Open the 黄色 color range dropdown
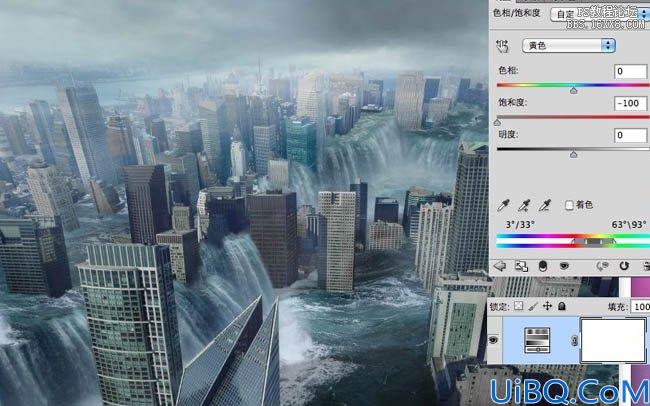Image resolution: width=650 pixels, height=406 pixels. (569, 45)
